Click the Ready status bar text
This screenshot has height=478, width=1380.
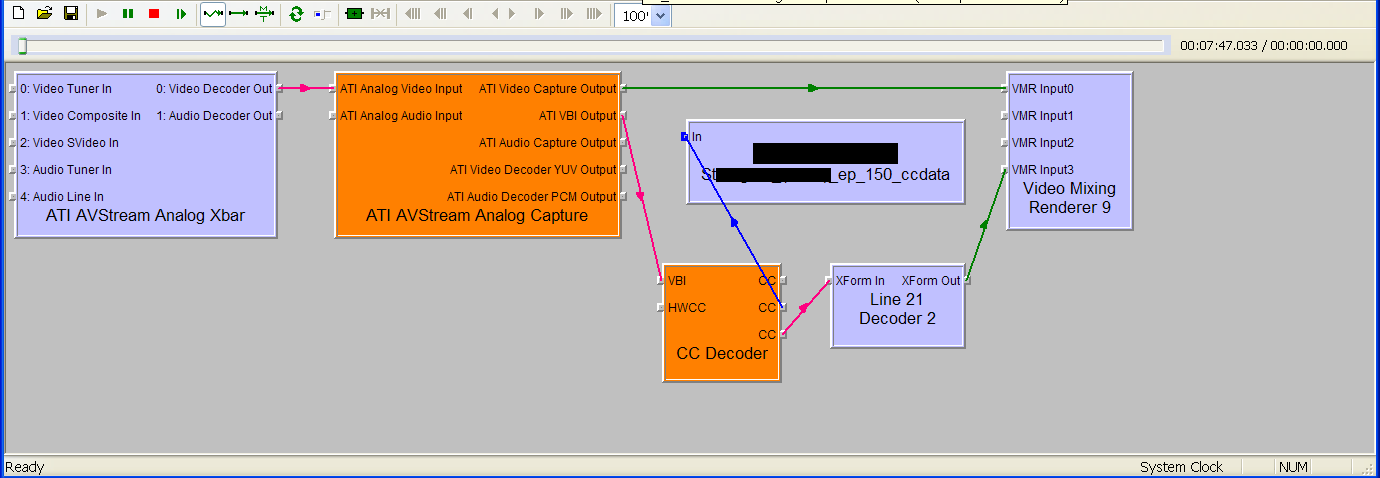(25, 468)
